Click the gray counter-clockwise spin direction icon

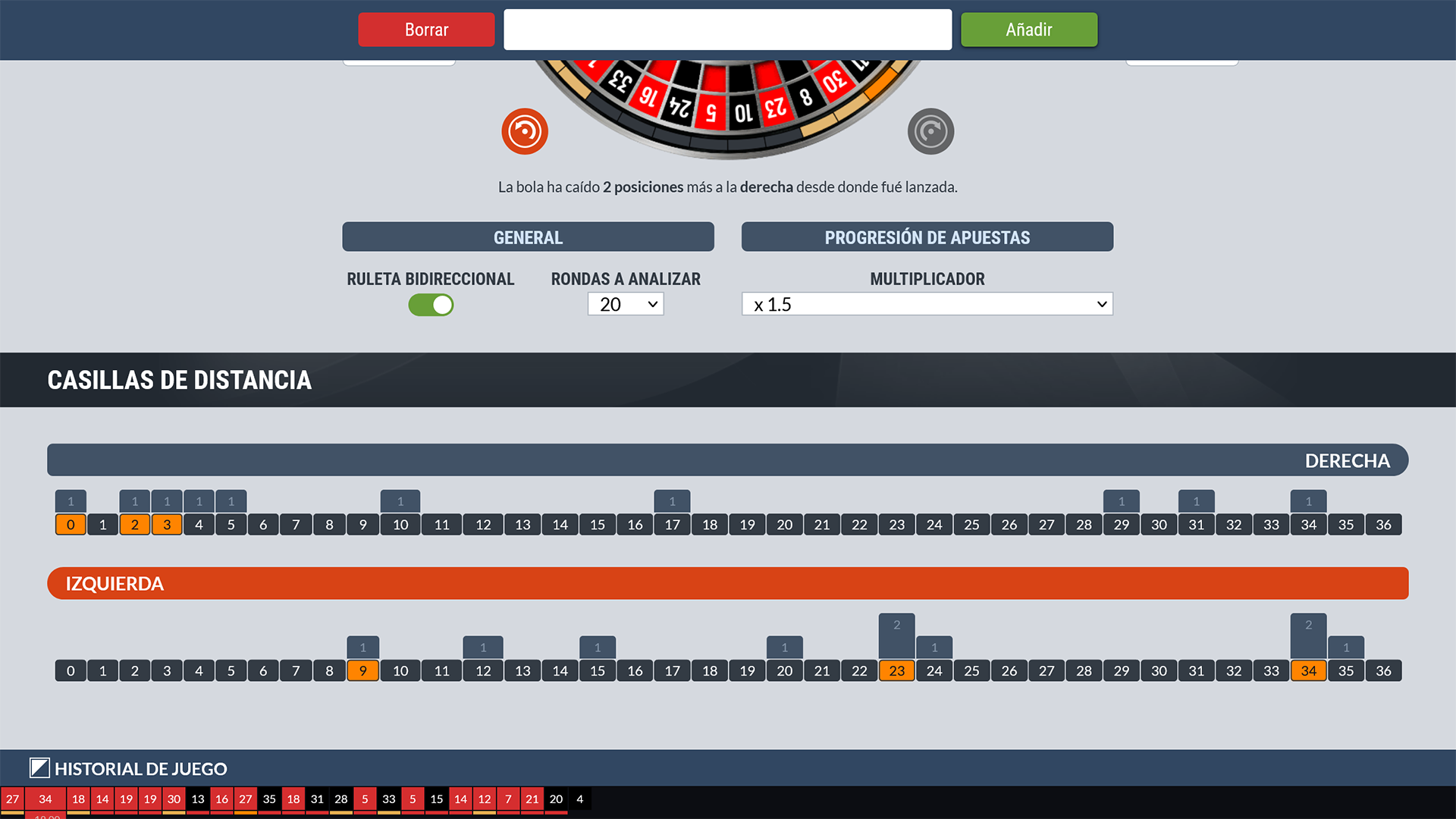coord(930,131)
